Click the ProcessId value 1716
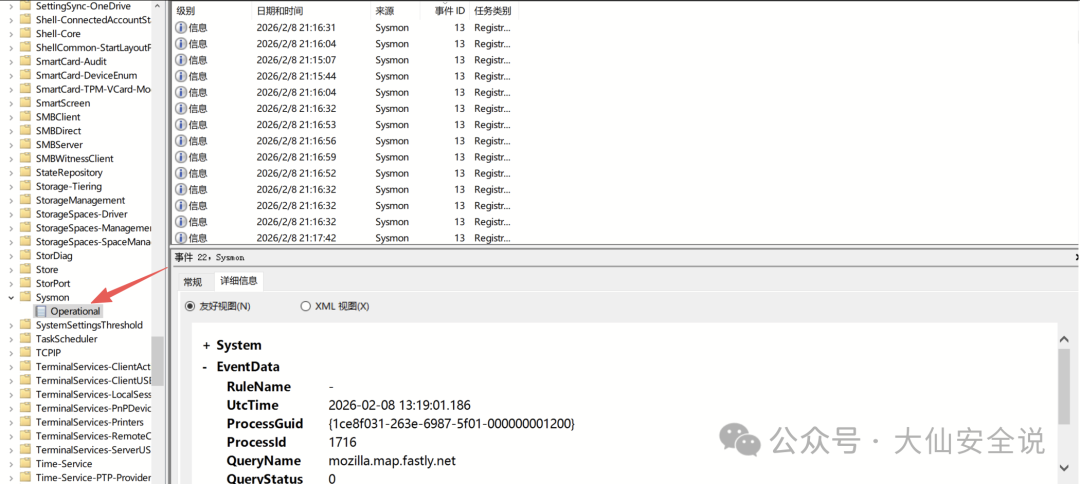 [342, 442]
